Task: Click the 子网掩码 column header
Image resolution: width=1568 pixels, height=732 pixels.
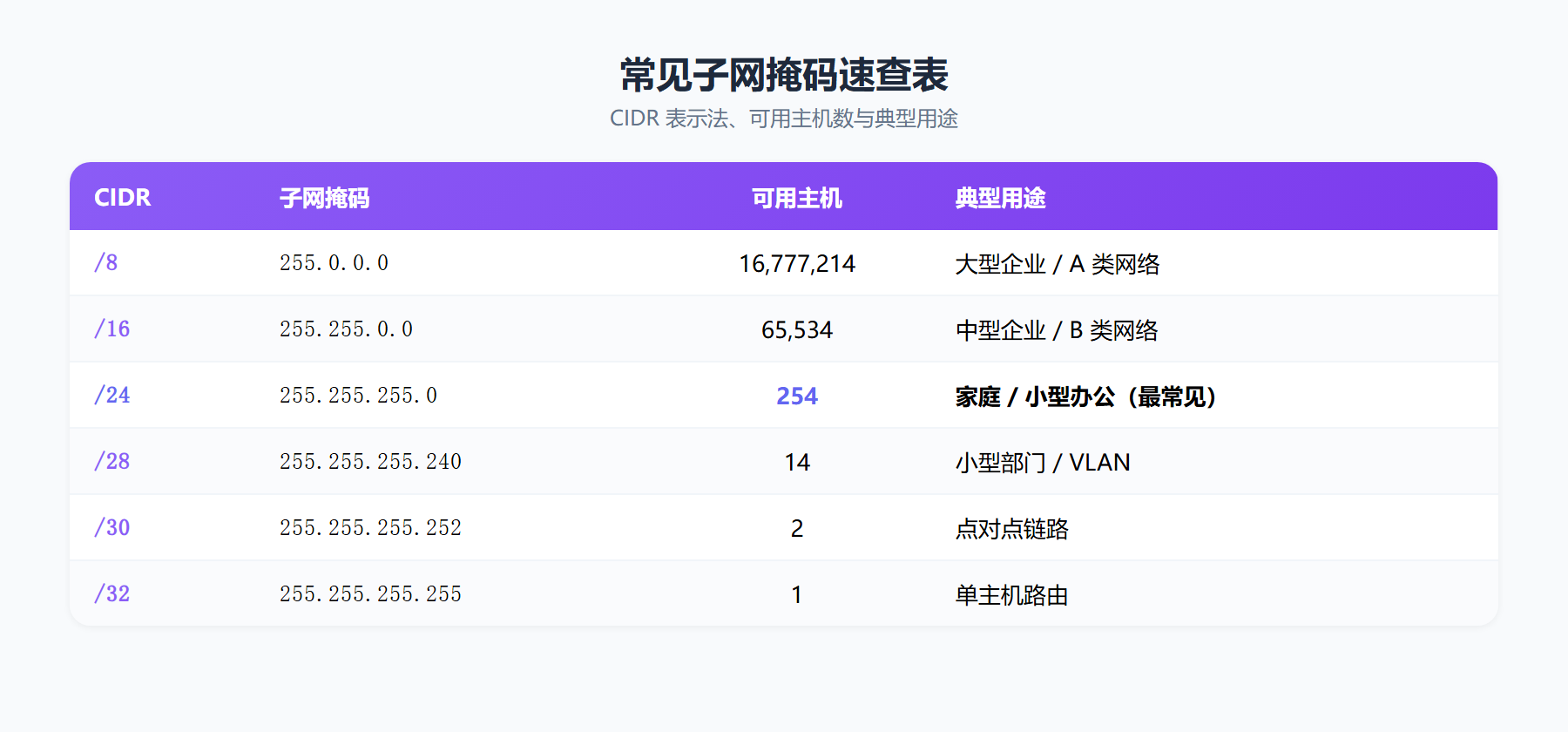Action: [x=325, y=198]
